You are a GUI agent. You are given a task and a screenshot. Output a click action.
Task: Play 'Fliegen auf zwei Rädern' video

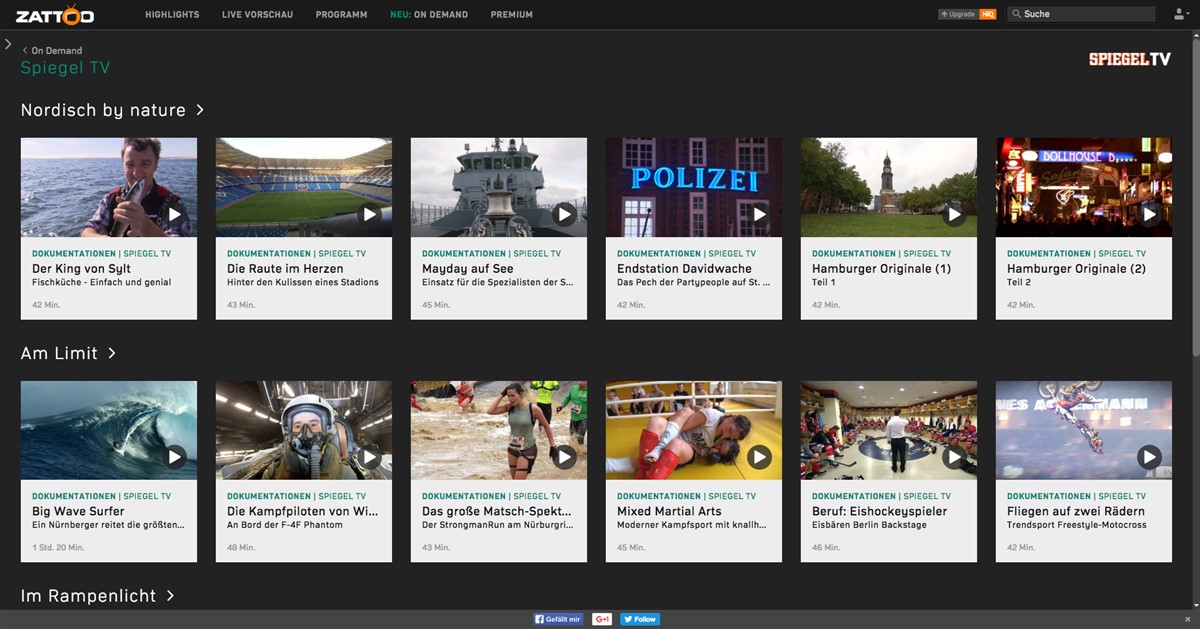(x=1150, y=457)
